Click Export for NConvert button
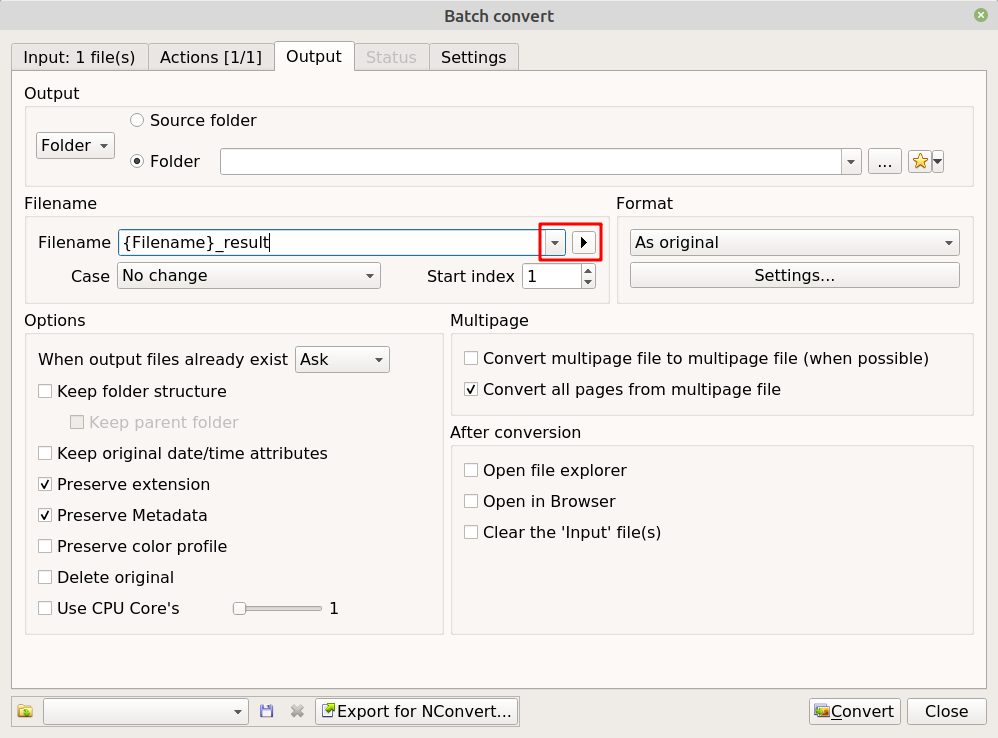This screenshot has height=738, width=998. pos(417,711)
